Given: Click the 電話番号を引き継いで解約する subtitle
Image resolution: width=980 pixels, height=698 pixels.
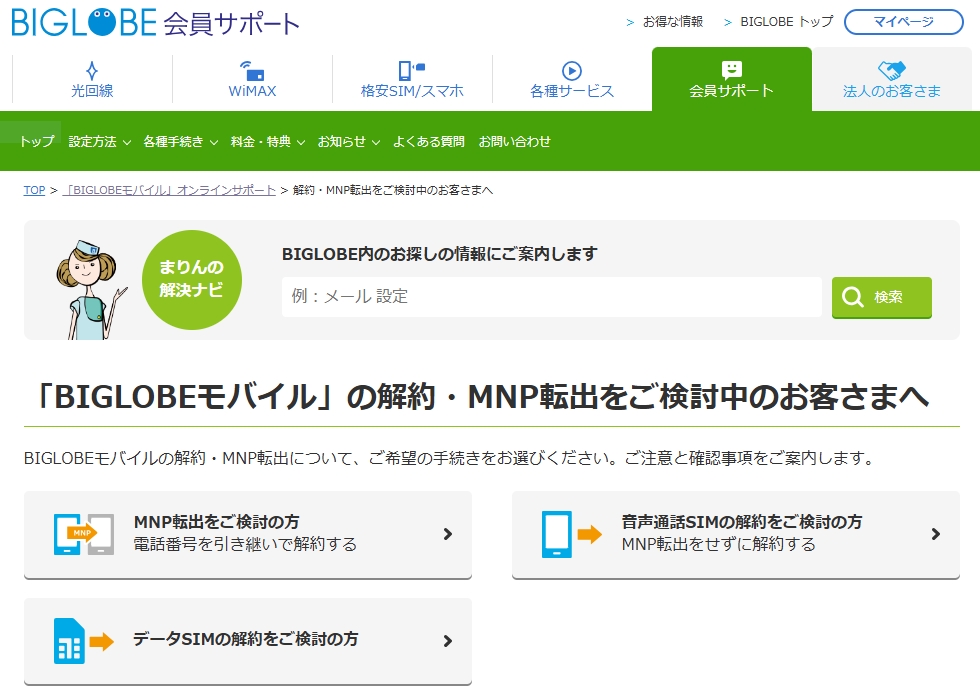Looking at the screenshot, I should (245, 544).
